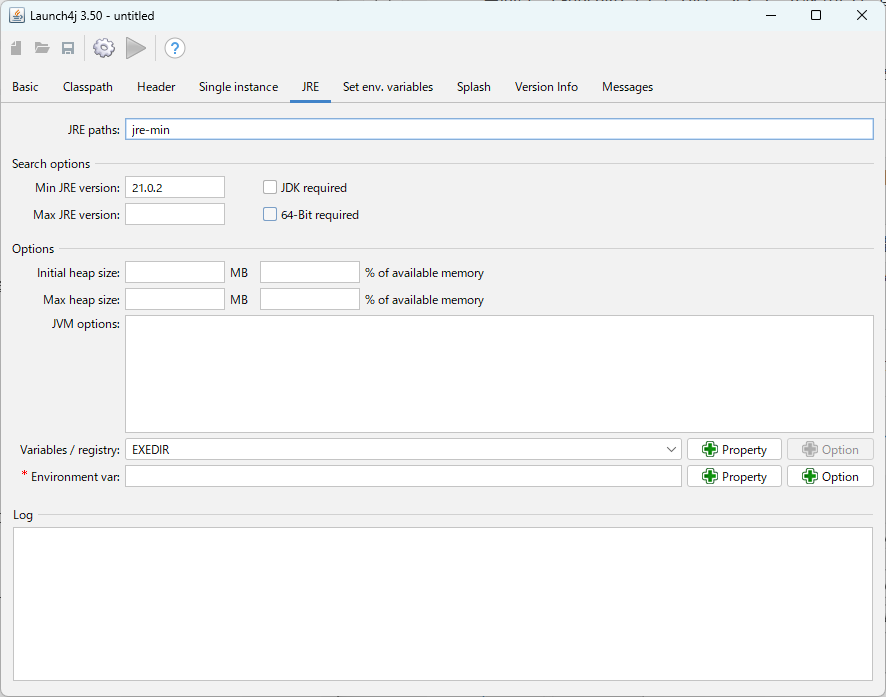Open the Splash tab
The image size is (886, 697).
coord(473,87)
